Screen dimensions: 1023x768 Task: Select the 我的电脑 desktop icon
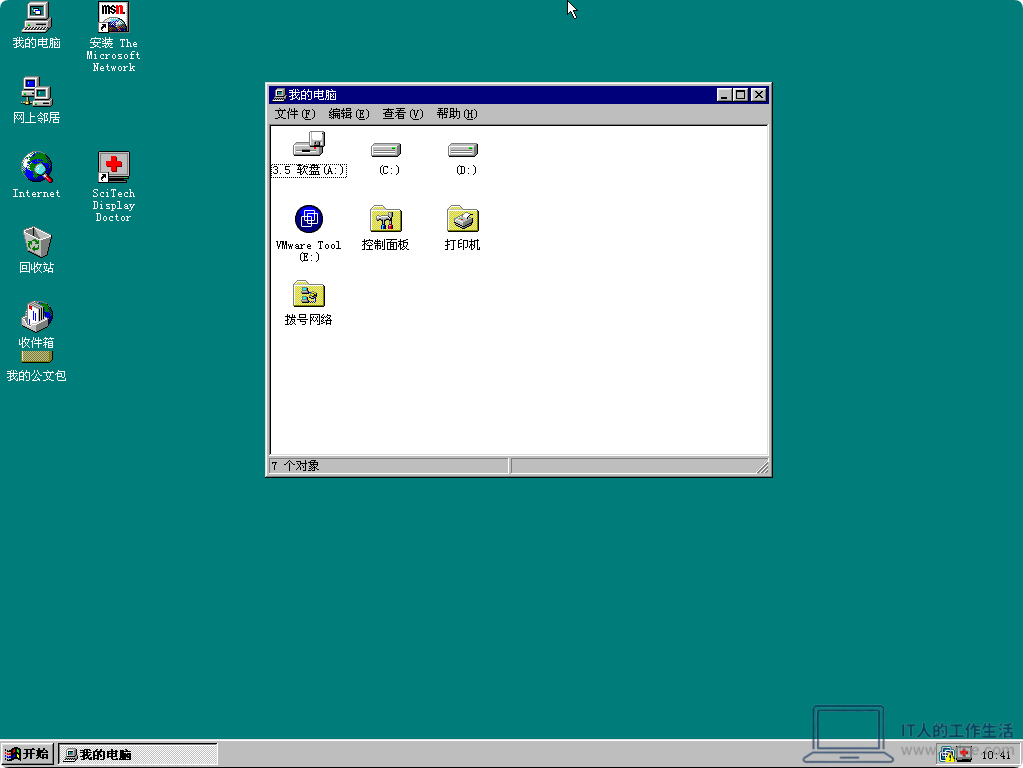point(37,18)
